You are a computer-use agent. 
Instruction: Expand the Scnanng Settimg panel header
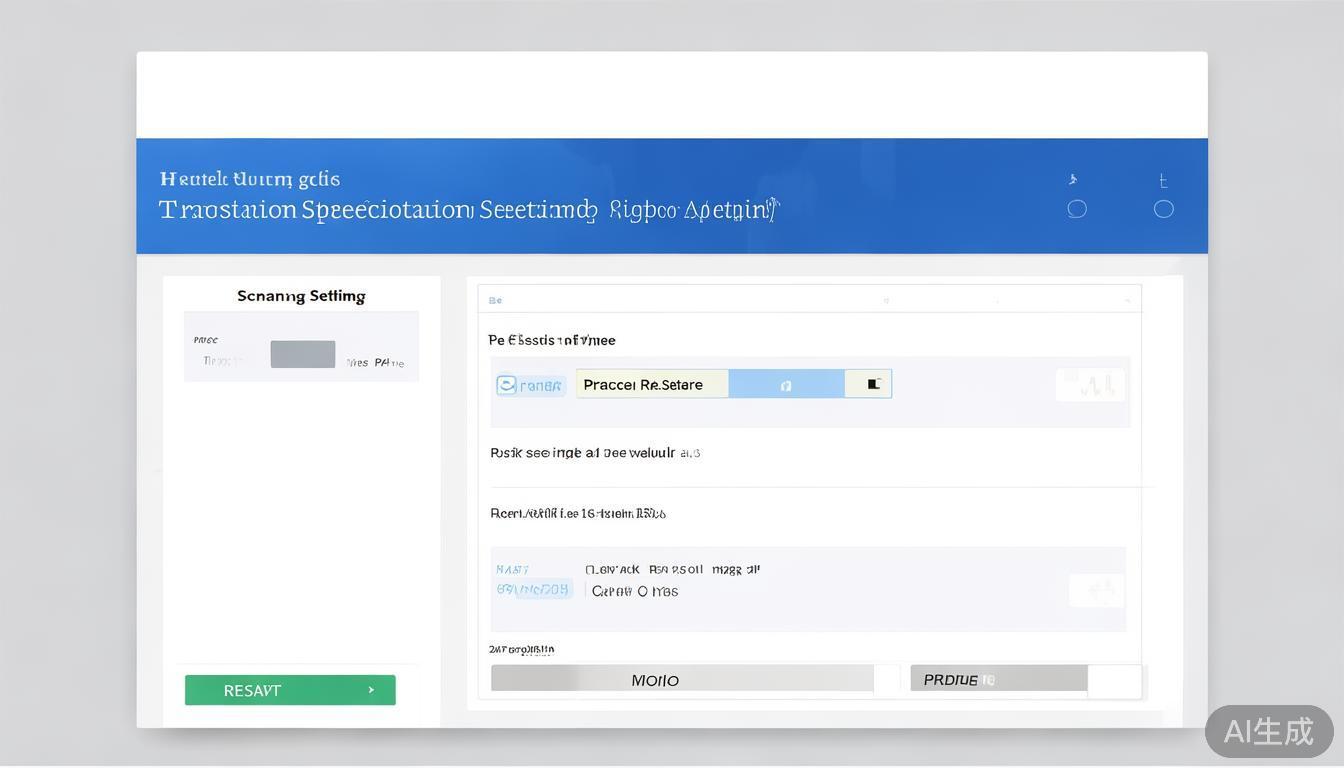pos(301,296)
